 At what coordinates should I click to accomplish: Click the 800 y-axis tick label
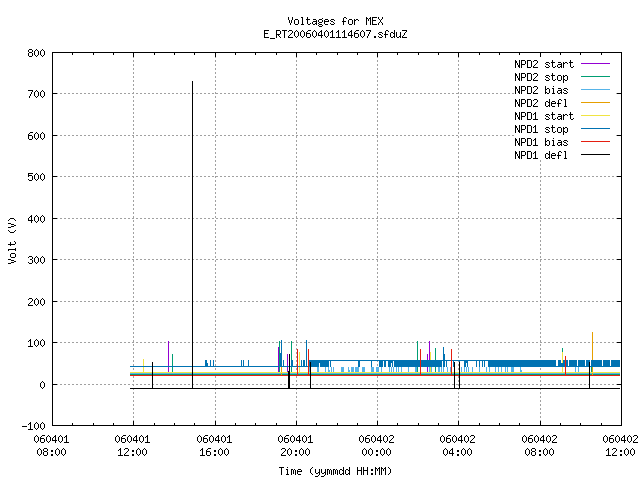click(36, 53)
